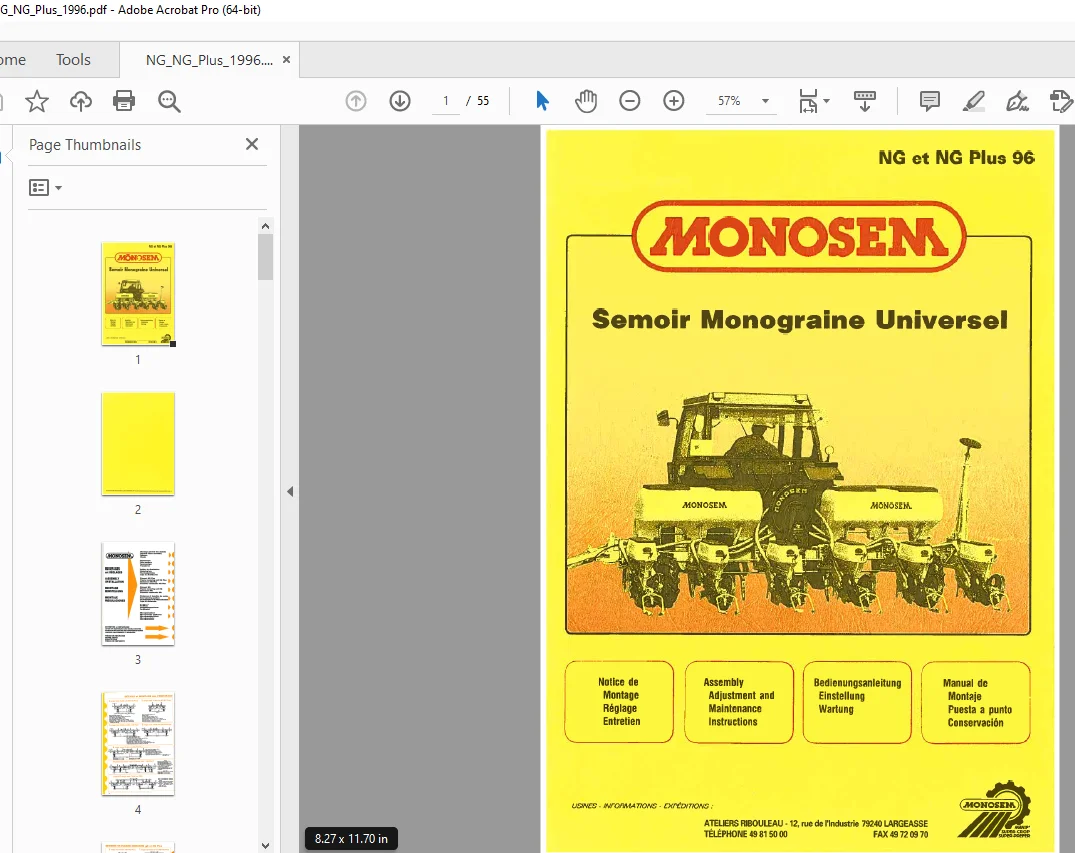This screenshot has width=1075, height=853.
Task: Go to the previous page arrow
Action: (356, 101)
